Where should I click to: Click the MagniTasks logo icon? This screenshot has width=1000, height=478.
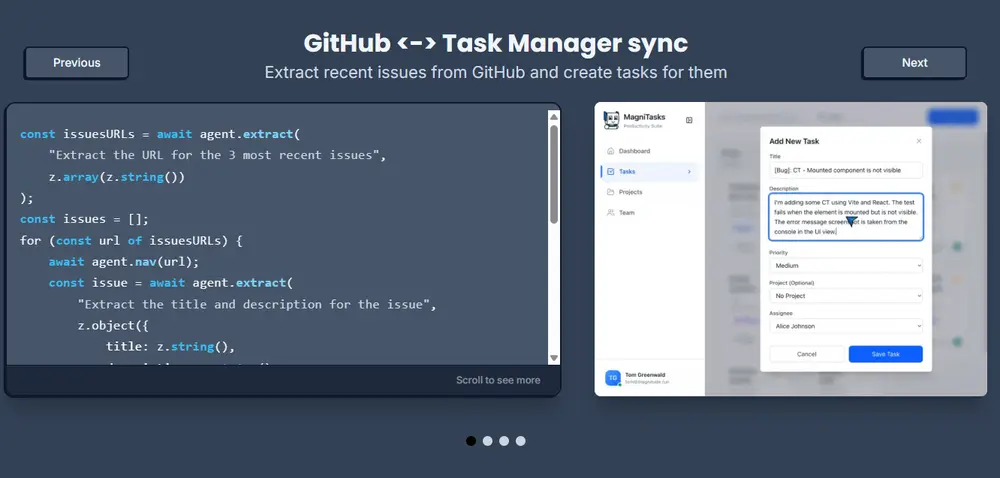tap(613, 120)
